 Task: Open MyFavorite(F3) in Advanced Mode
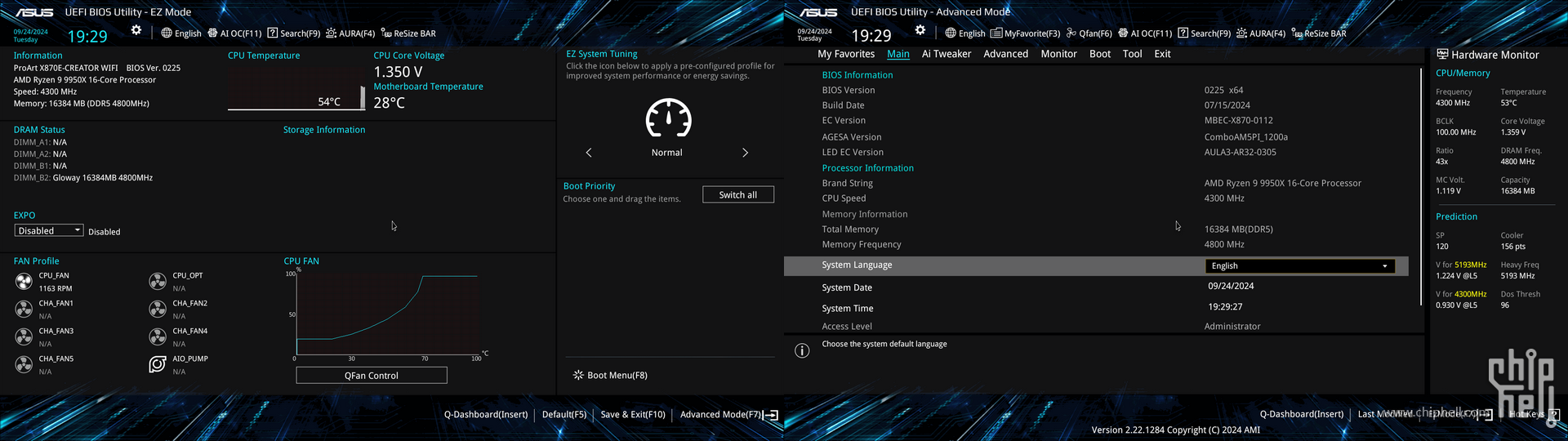1025,33
